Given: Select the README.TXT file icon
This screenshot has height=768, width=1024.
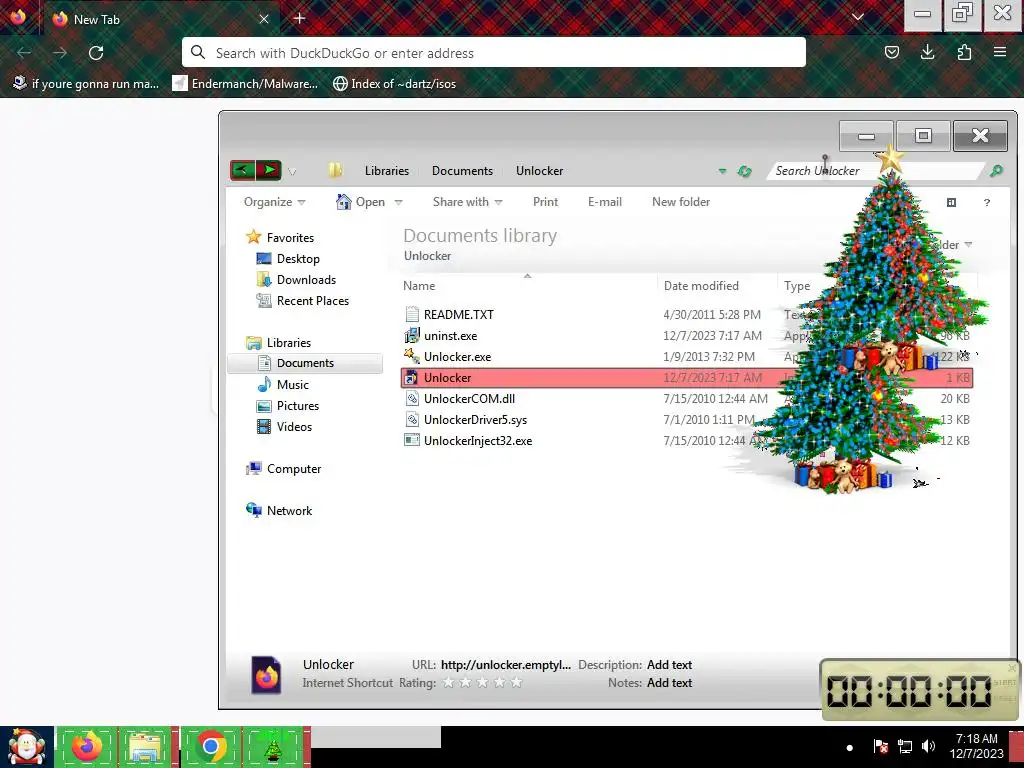Looking at the screenshot, I should (x=411, y=314).
